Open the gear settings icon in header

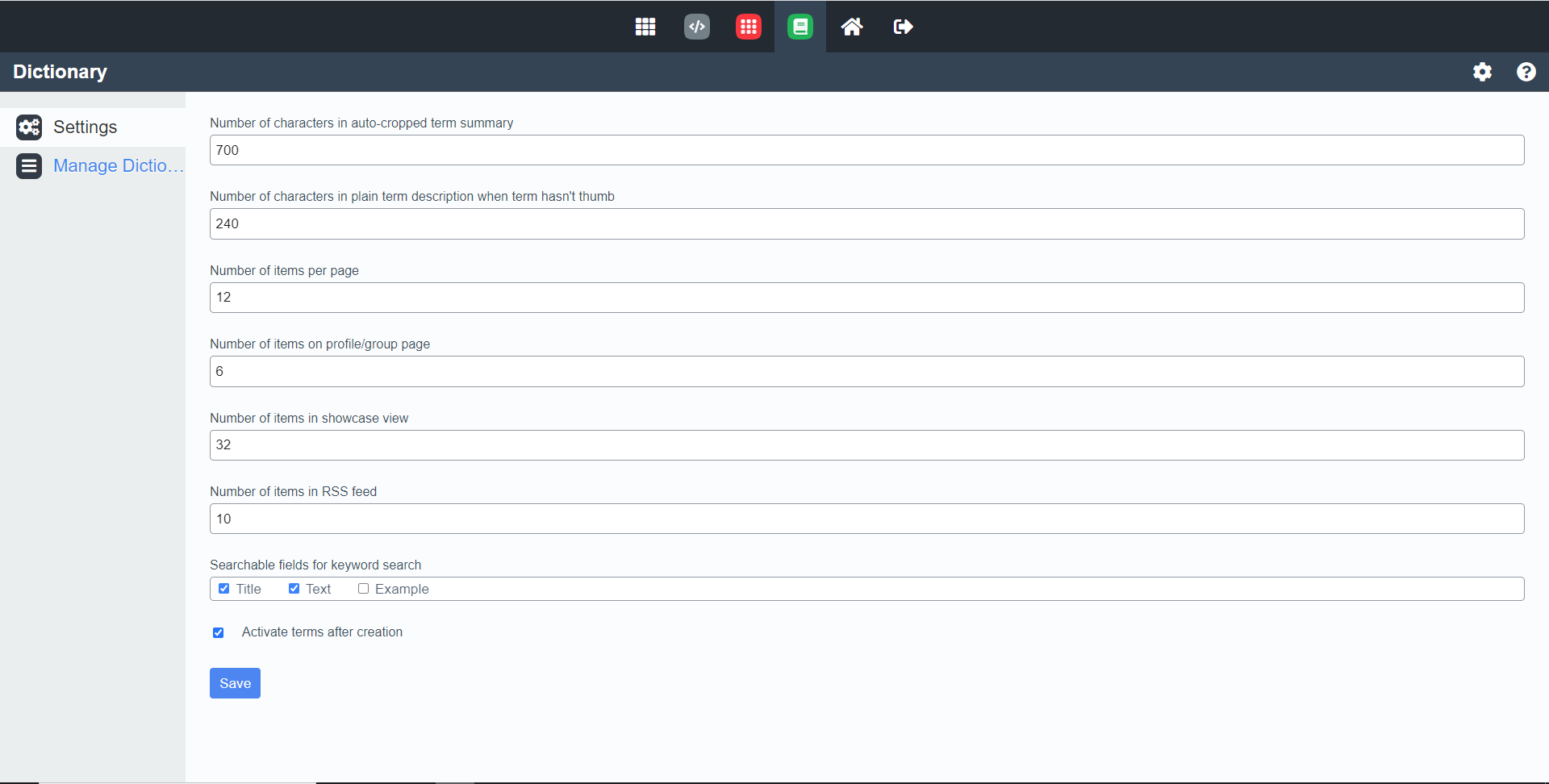1482,72
